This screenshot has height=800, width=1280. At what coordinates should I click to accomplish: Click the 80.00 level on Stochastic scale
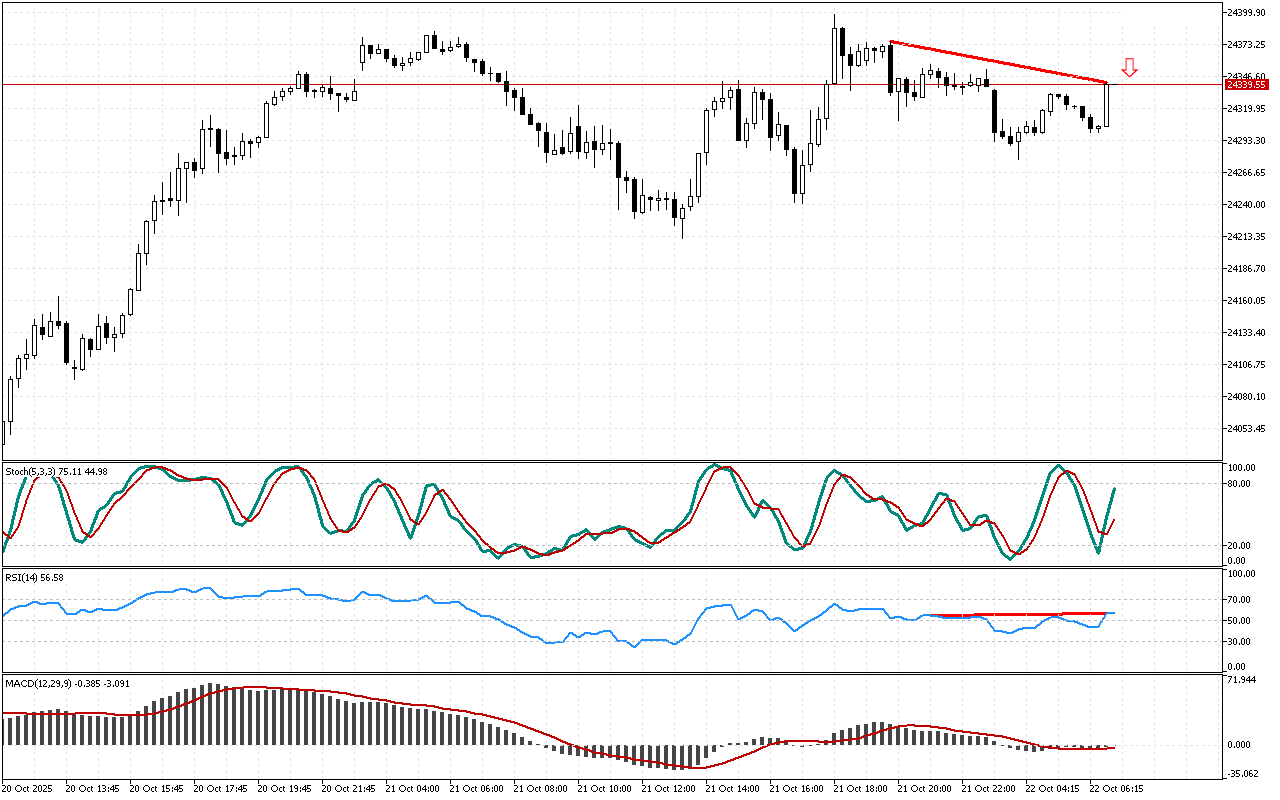coord(1240,484)
